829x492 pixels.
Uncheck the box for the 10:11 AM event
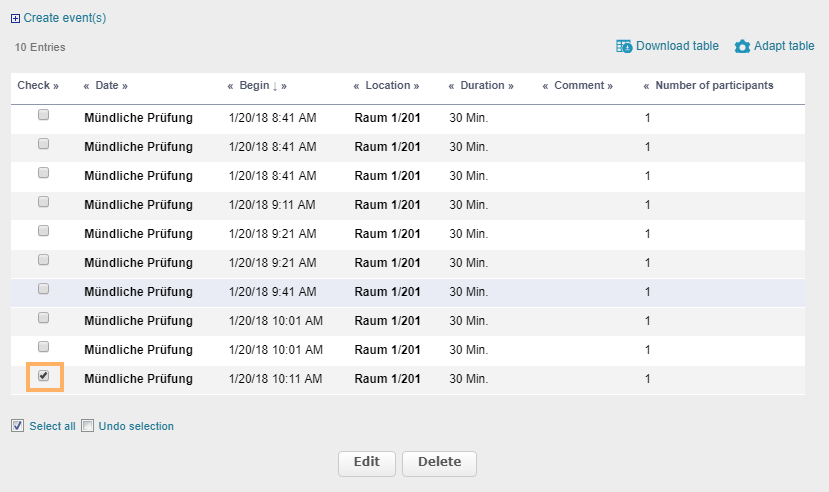point(43,376)
